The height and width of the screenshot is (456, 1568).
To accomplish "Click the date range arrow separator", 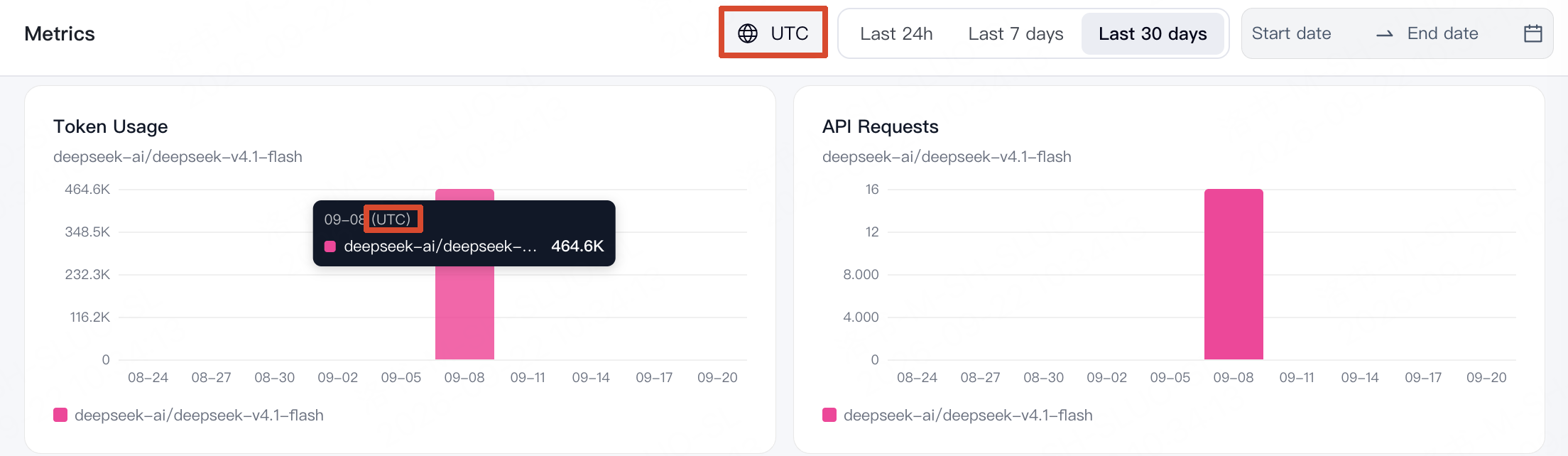I will click(1384, 34).
